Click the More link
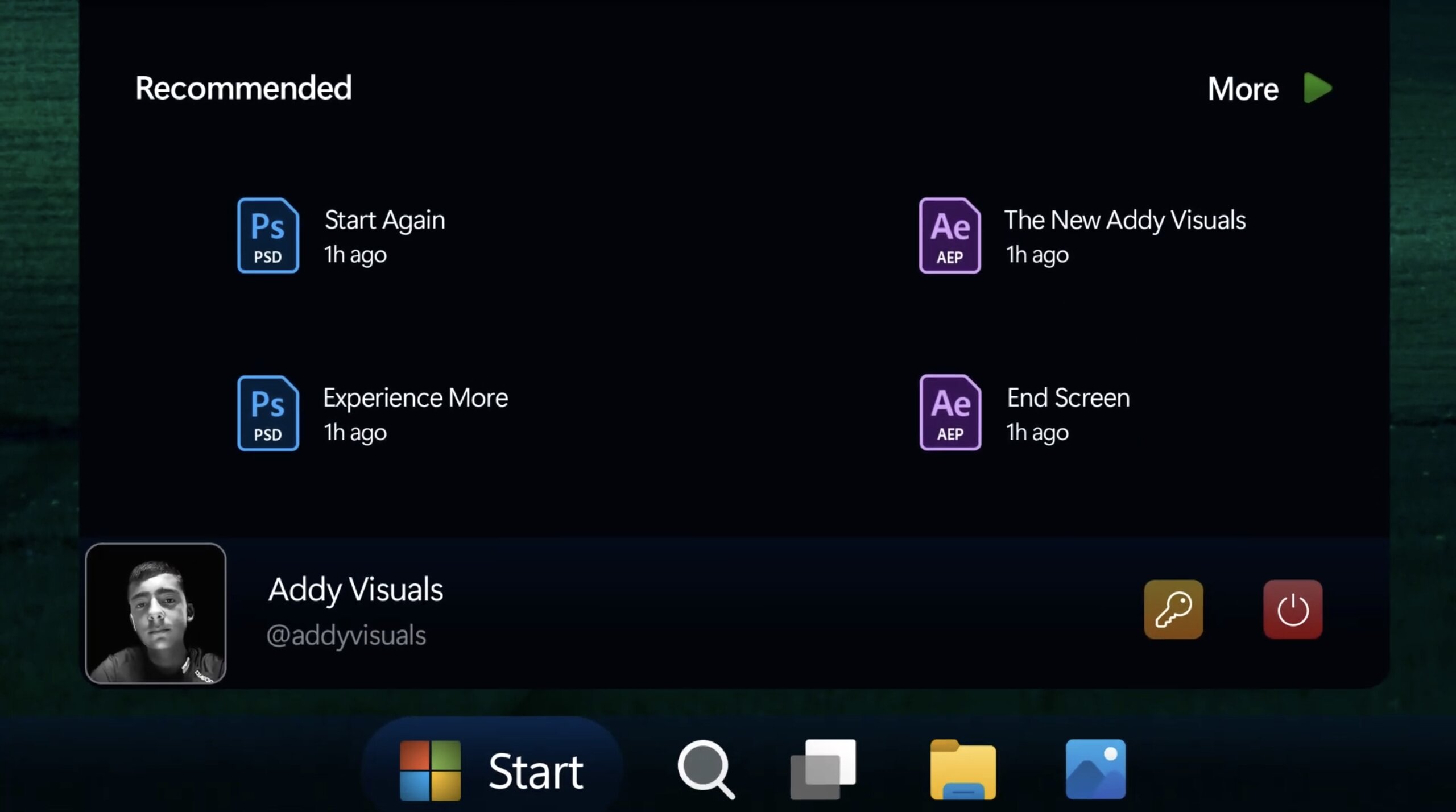The image size is (1456, 812). click(x=1243, y=89)
